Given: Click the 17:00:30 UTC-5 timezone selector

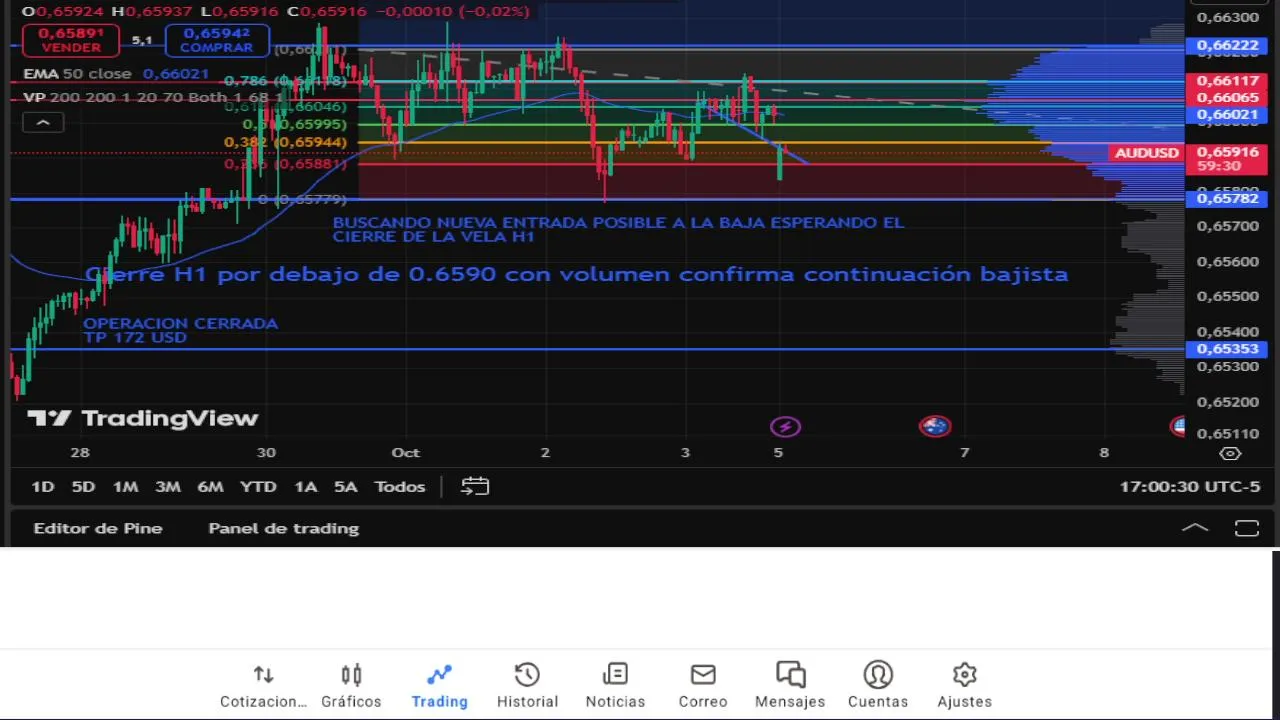Looking at the screenshot, I should 1190,486.
